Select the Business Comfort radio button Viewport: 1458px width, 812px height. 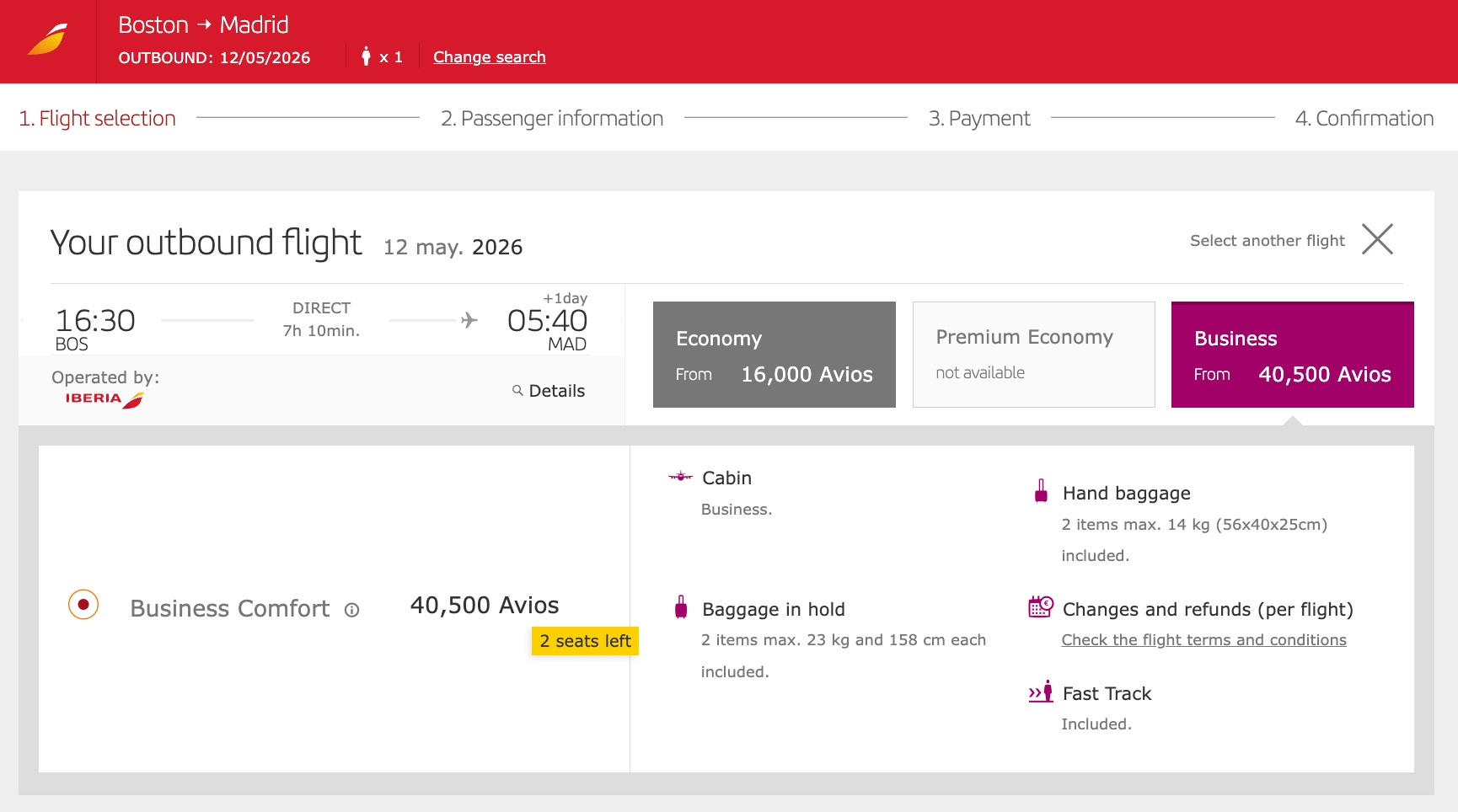tap(83, 605)
